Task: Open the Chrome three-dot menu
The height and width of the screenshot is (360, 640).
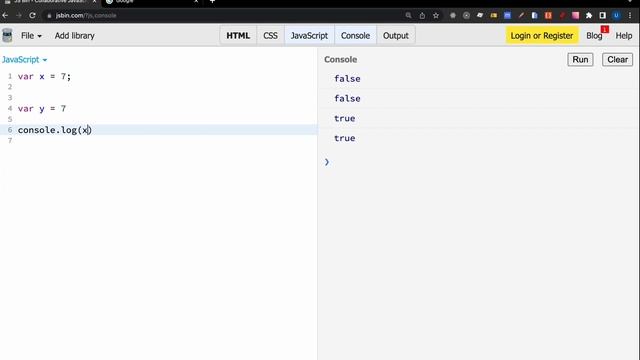Action: click(x=630, y=16)
